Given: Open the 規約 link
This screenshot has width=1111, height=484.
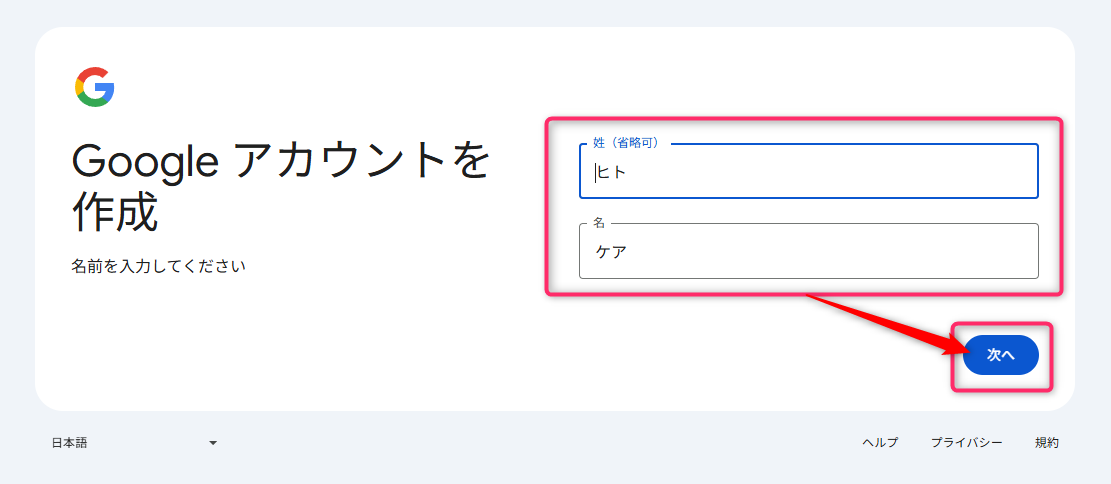Looking at the screenshot, I should coord(1046,442).
